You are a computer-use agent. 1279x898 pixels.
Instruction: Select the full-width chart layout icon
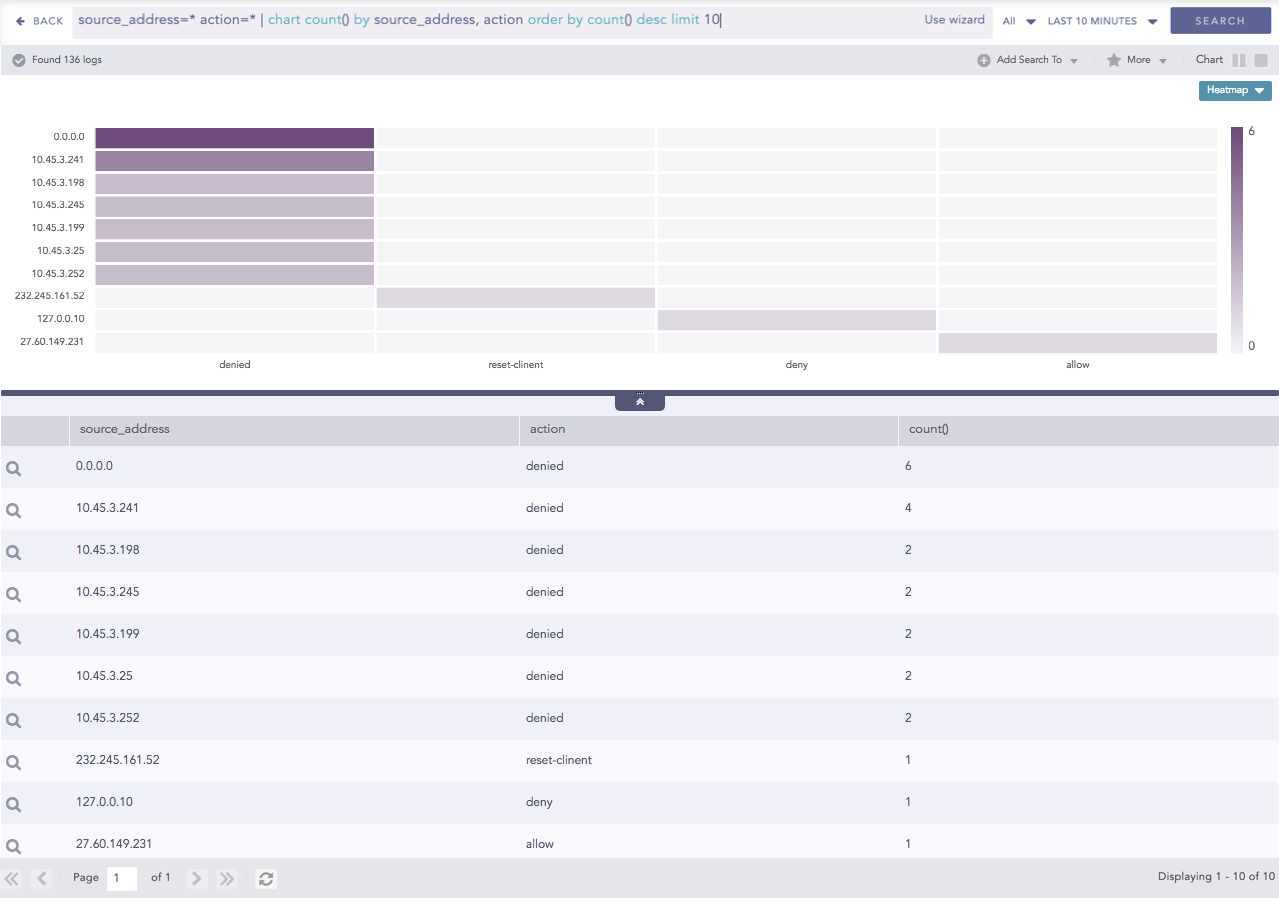click(x=1262, y=60)
